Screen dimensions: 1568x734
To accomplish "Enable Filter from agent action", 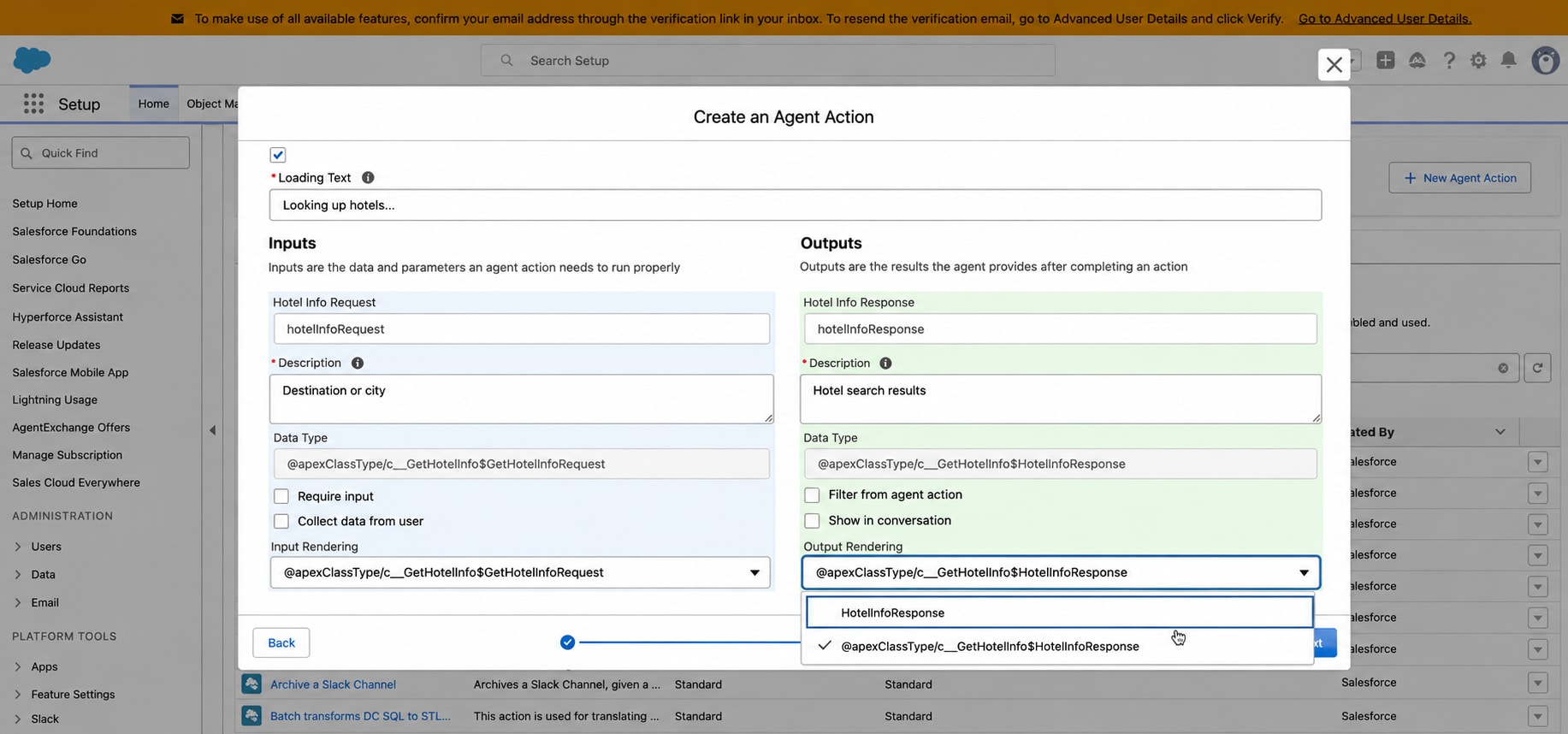I will pyautogui.click(x=812, y=494).
